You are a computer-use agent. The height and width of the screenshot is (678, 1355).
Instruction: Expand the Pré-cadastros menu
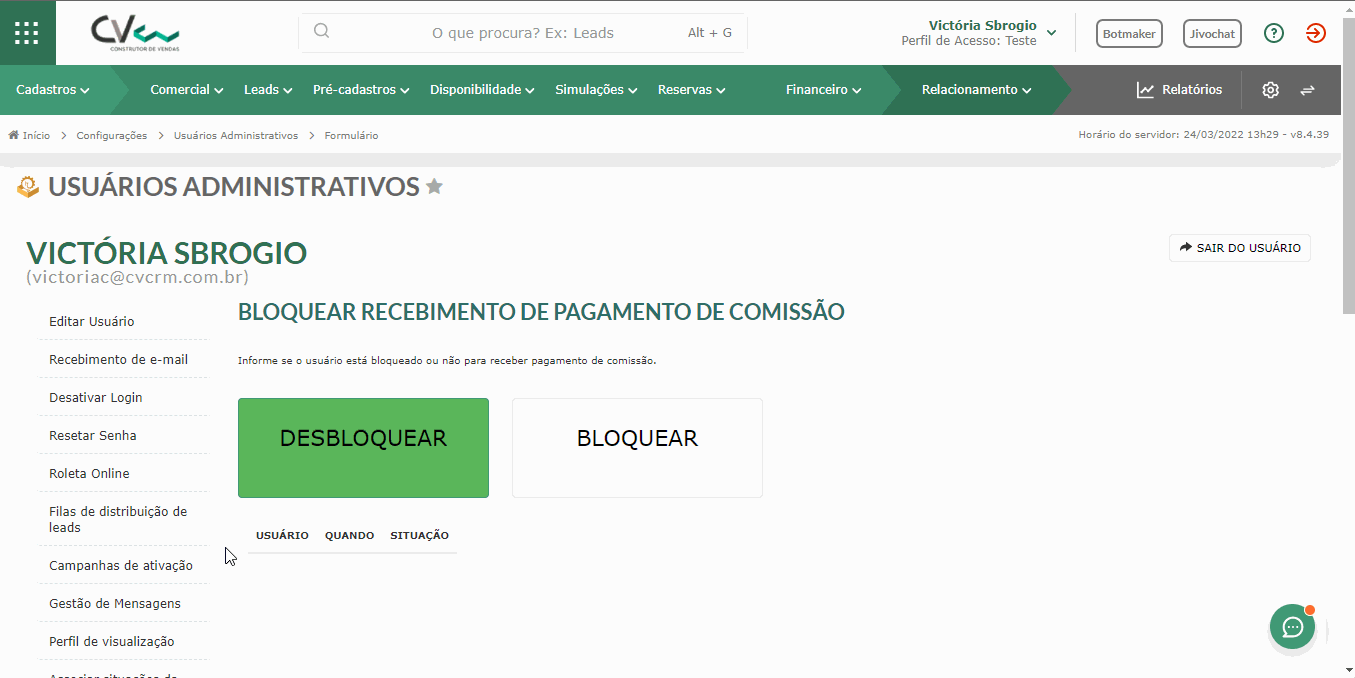coord(361,90)
